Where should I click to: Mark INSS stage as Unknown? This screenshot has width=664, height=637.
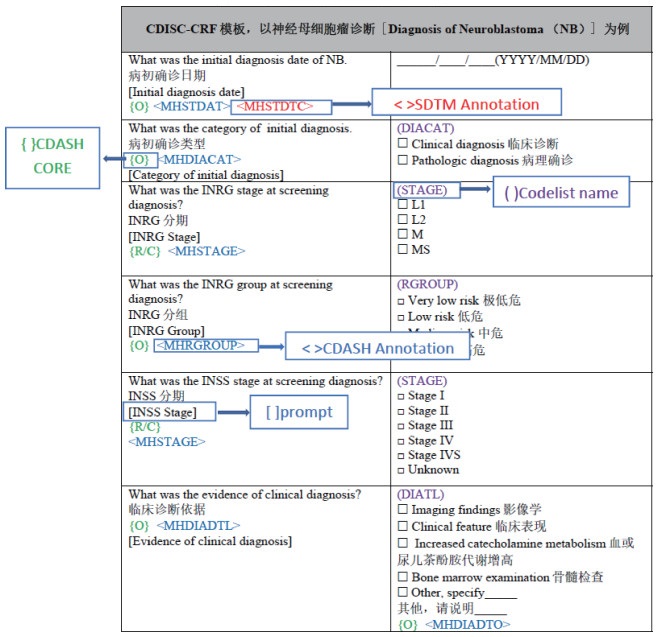coord(402,470)
